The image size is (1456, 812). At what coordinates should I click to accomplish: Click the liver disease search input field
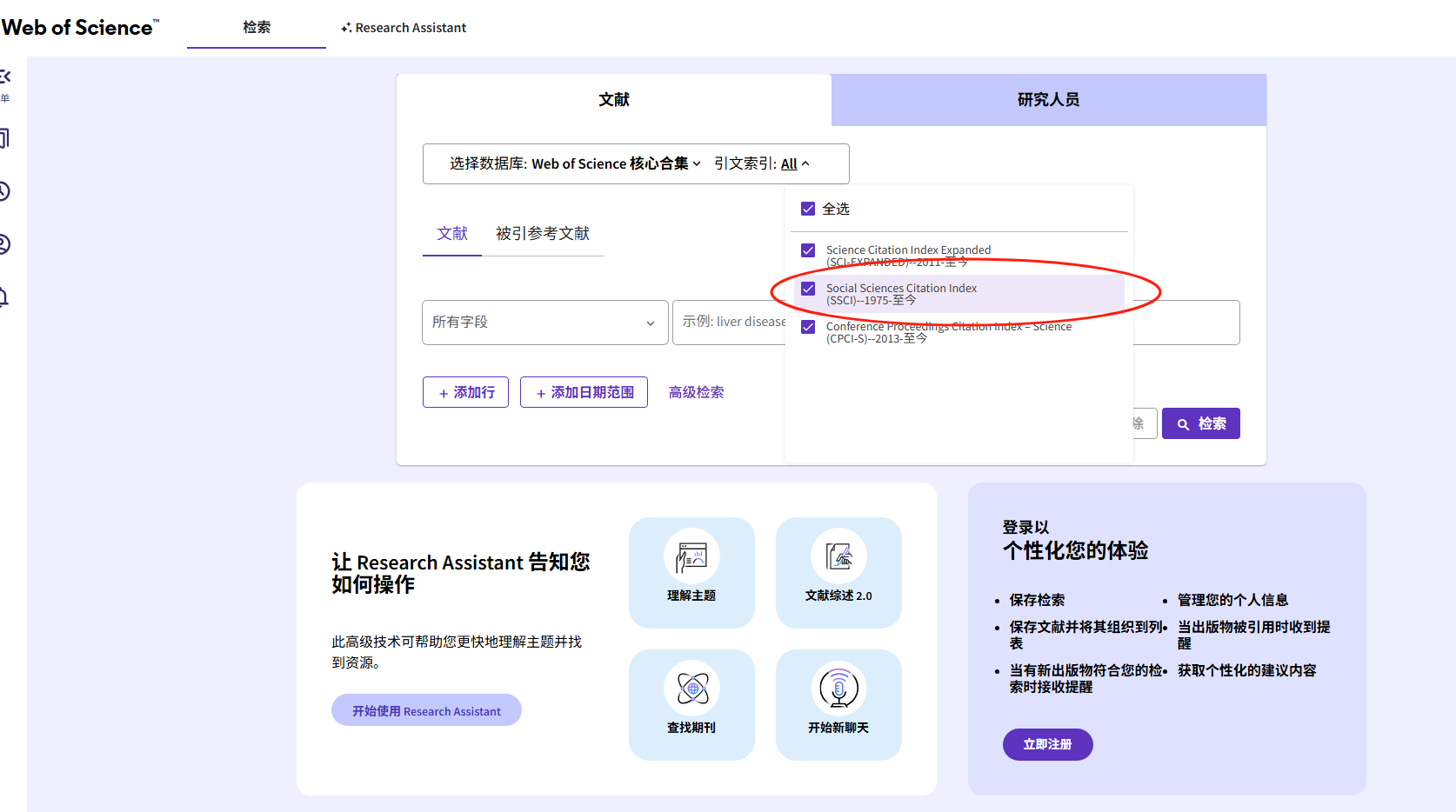[731, 323]
